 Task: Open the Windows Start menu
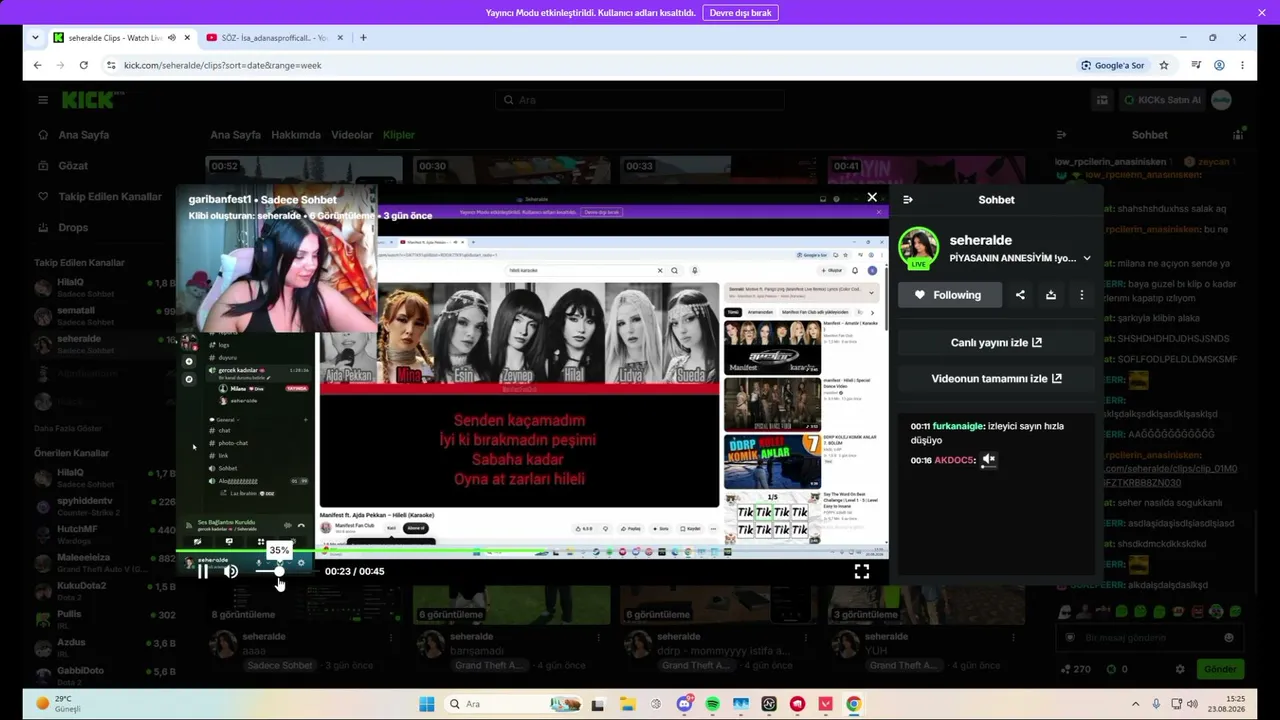coord(427,704)
